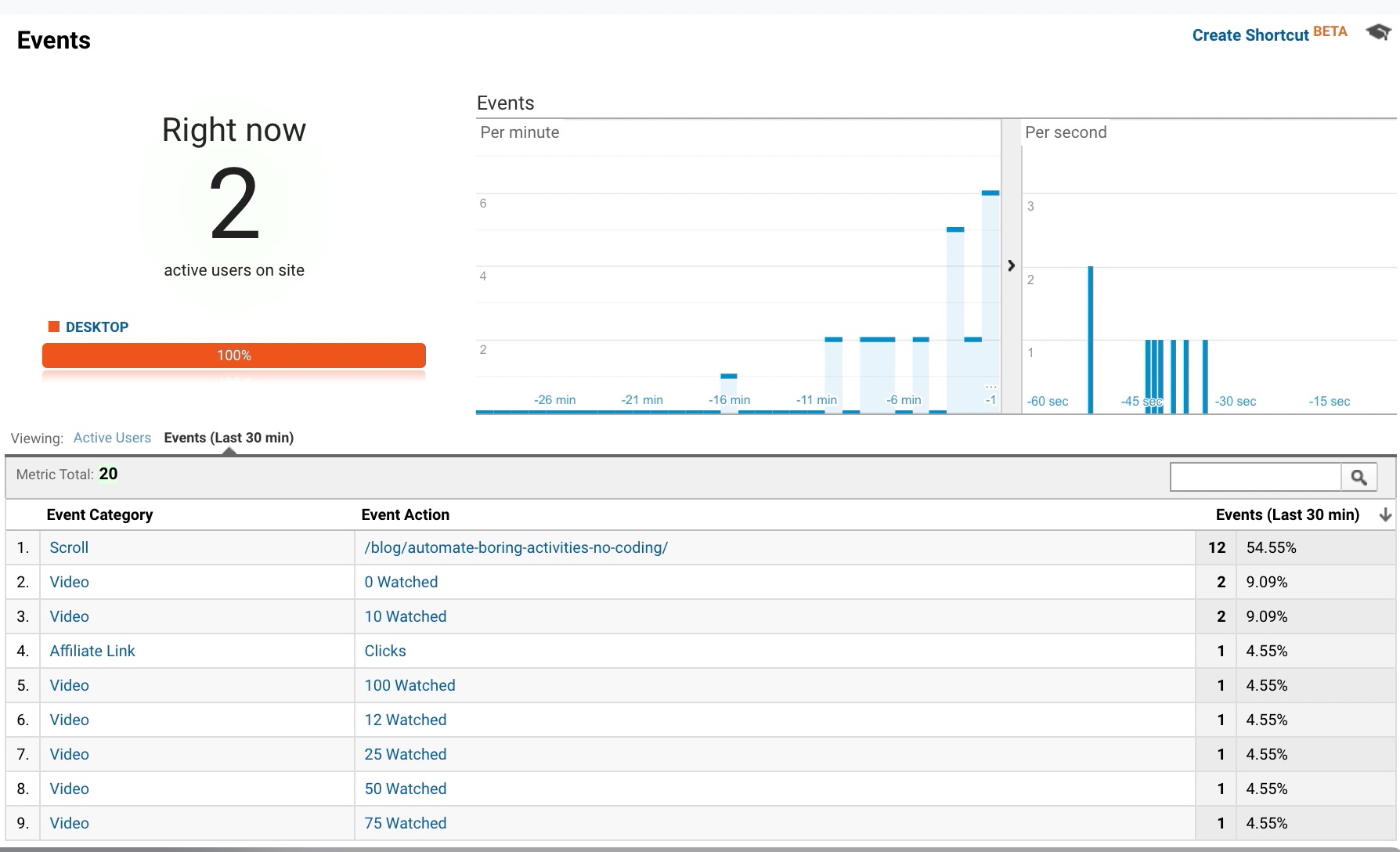Click the 12 Watched event action
Viewport: 1400px width, 852px height.
coord(406,720)
